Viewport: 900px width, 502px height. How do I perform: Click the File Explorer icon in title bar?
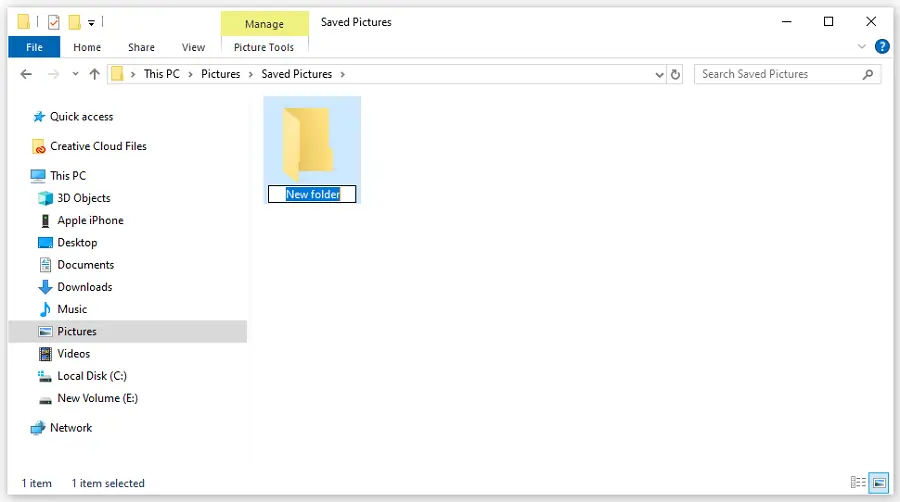24,22
